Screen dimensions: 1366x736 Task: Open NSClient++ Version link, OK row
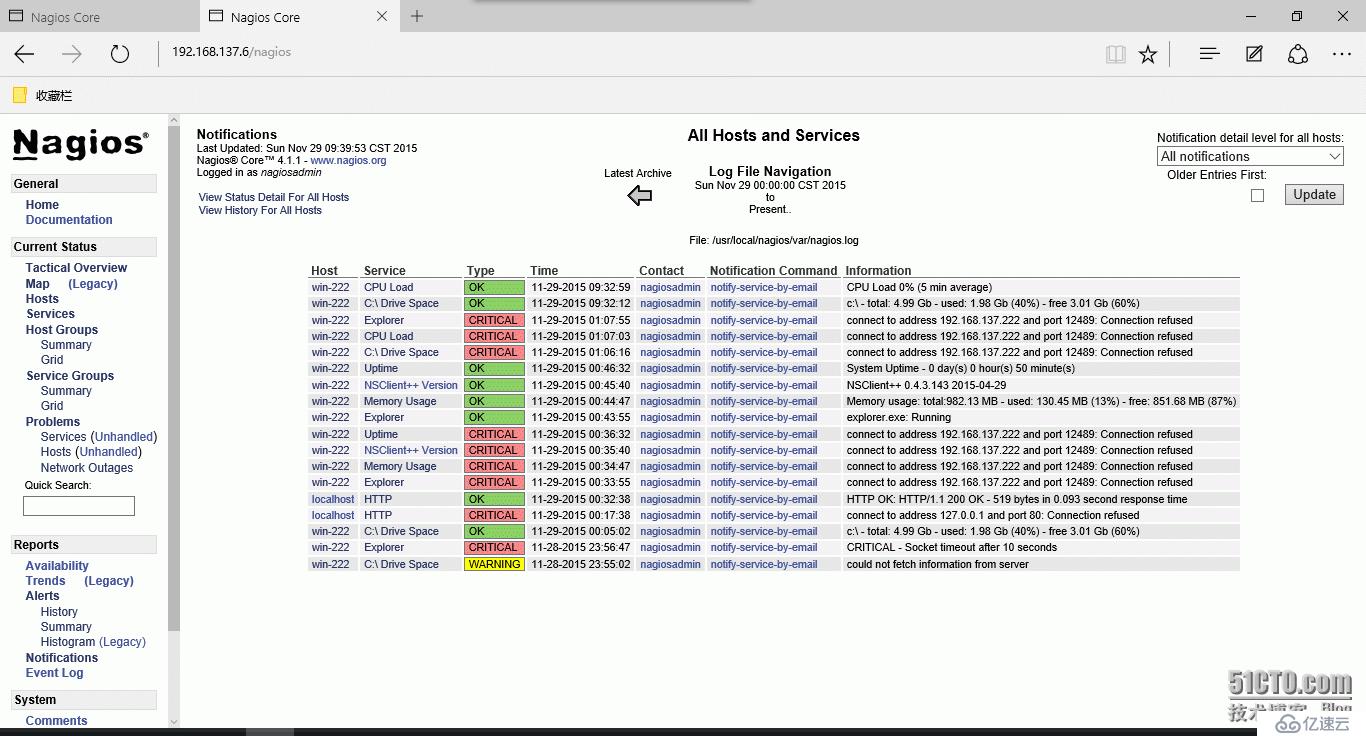point(411,385)
